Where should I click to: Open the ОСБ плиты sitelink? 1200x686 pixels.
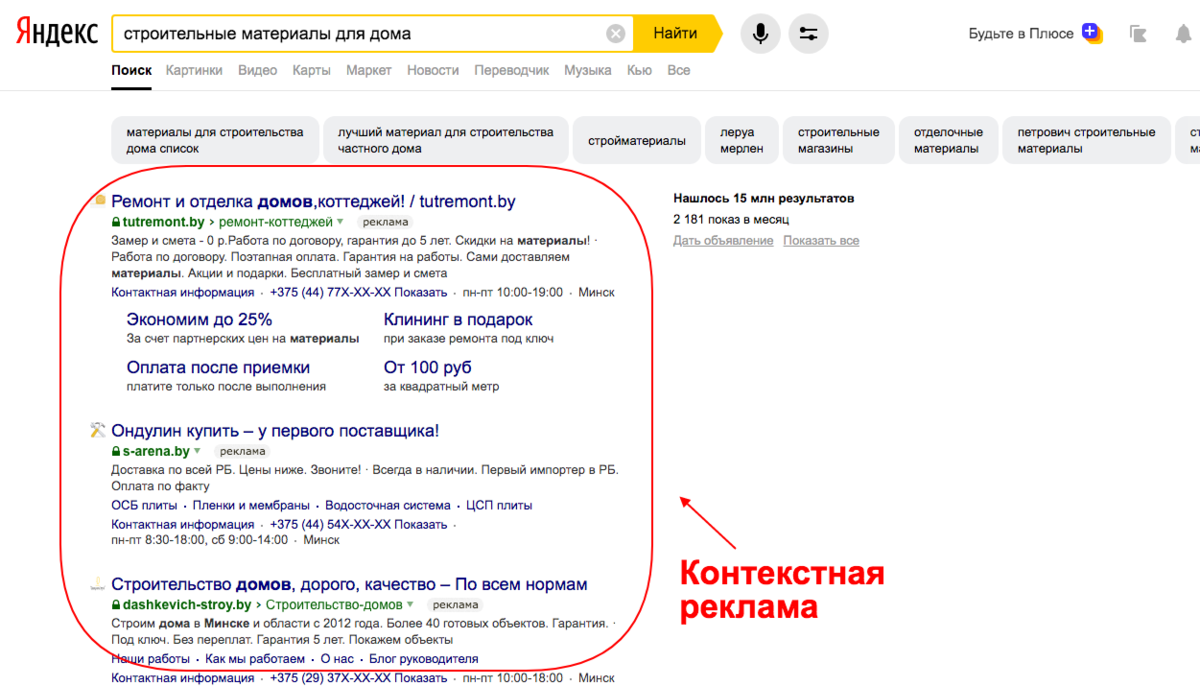[144, 505]
